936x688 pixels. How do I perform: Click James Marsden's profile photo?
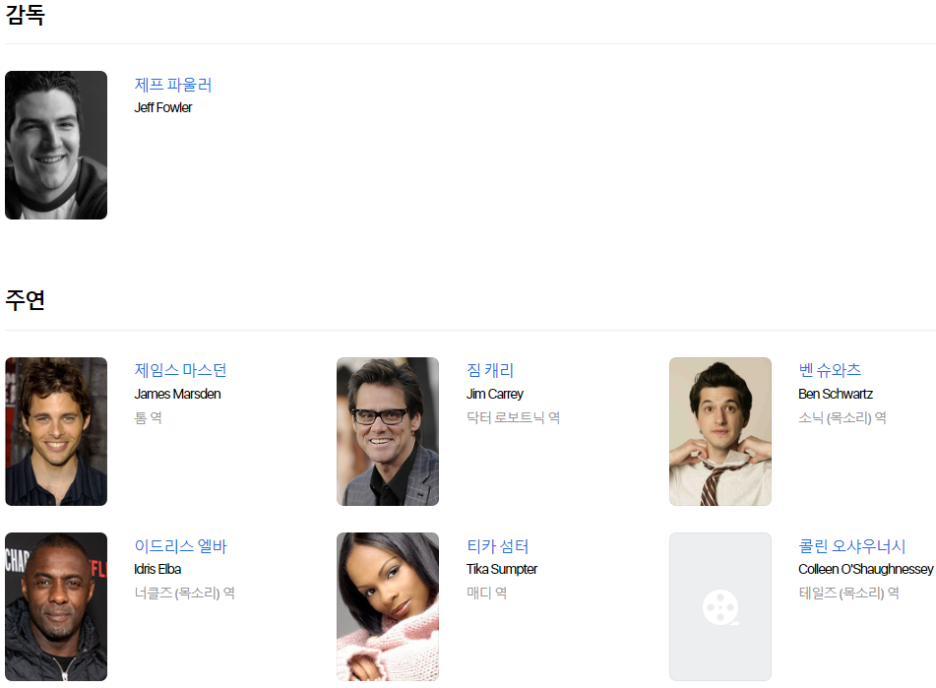coord(56,431)
